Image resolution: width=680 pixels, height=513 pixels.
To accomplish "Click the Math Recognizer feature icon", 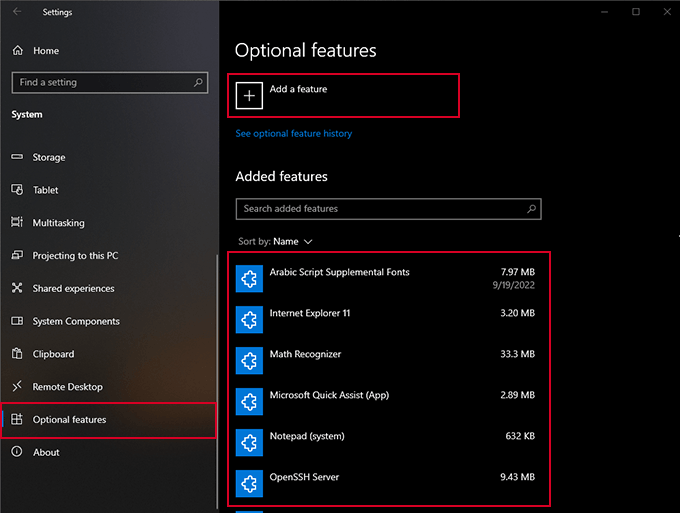I will click(x=249, y=360).
